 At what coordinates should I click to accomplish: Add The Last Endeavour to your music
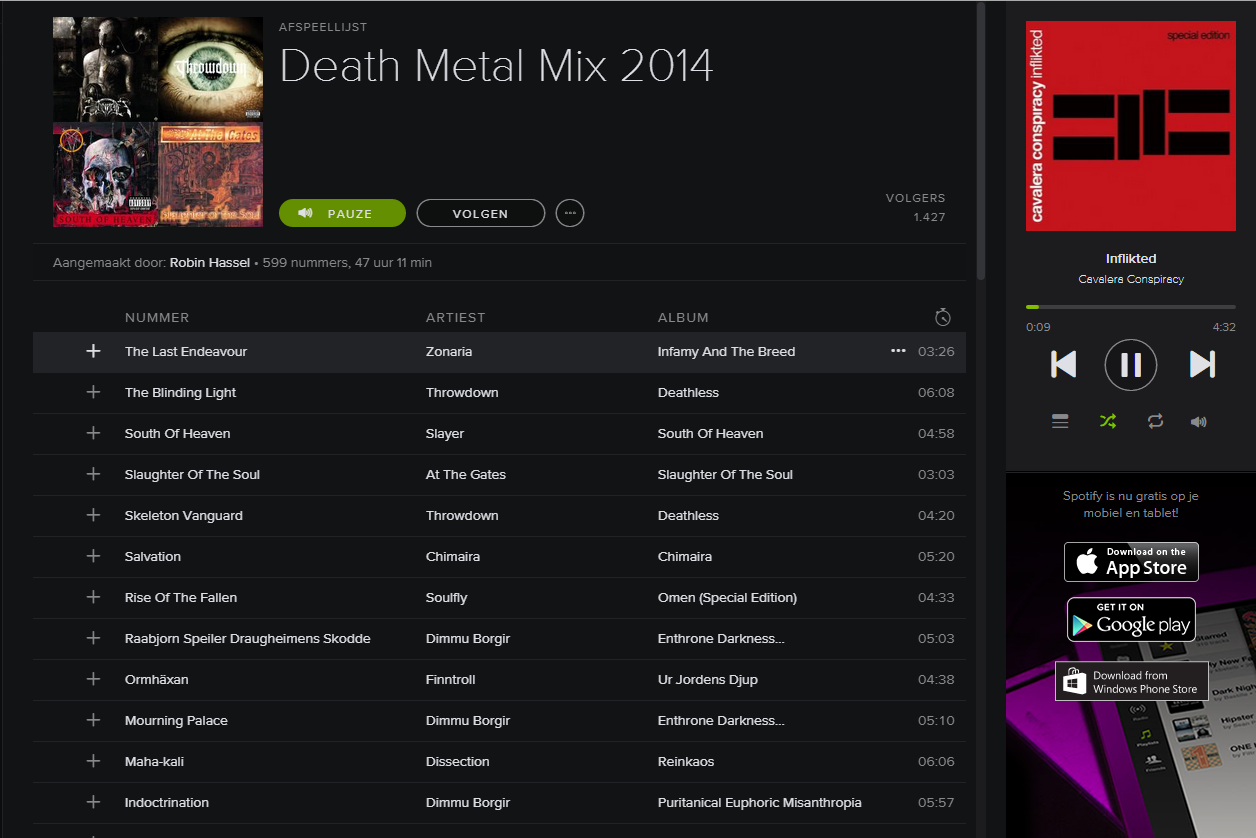tap(93, 351)
